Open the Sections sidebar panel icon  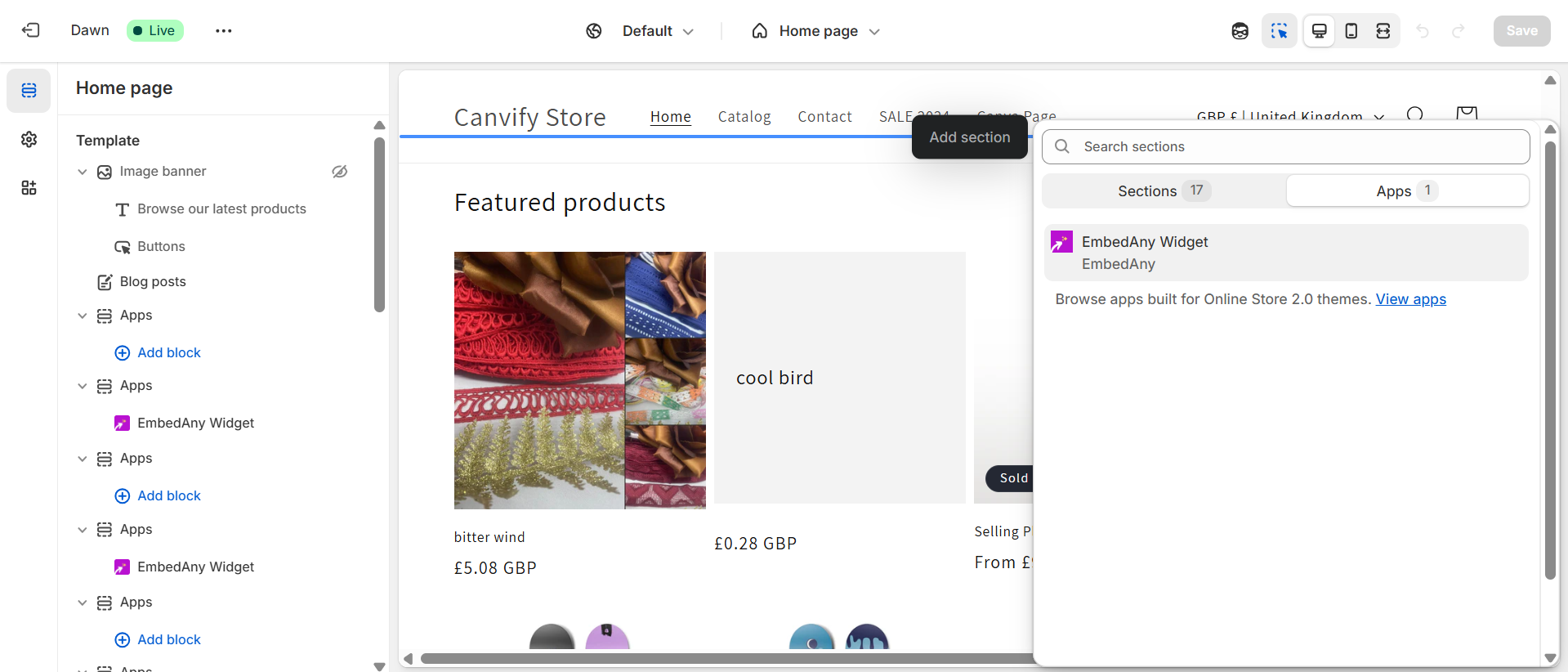29,90
